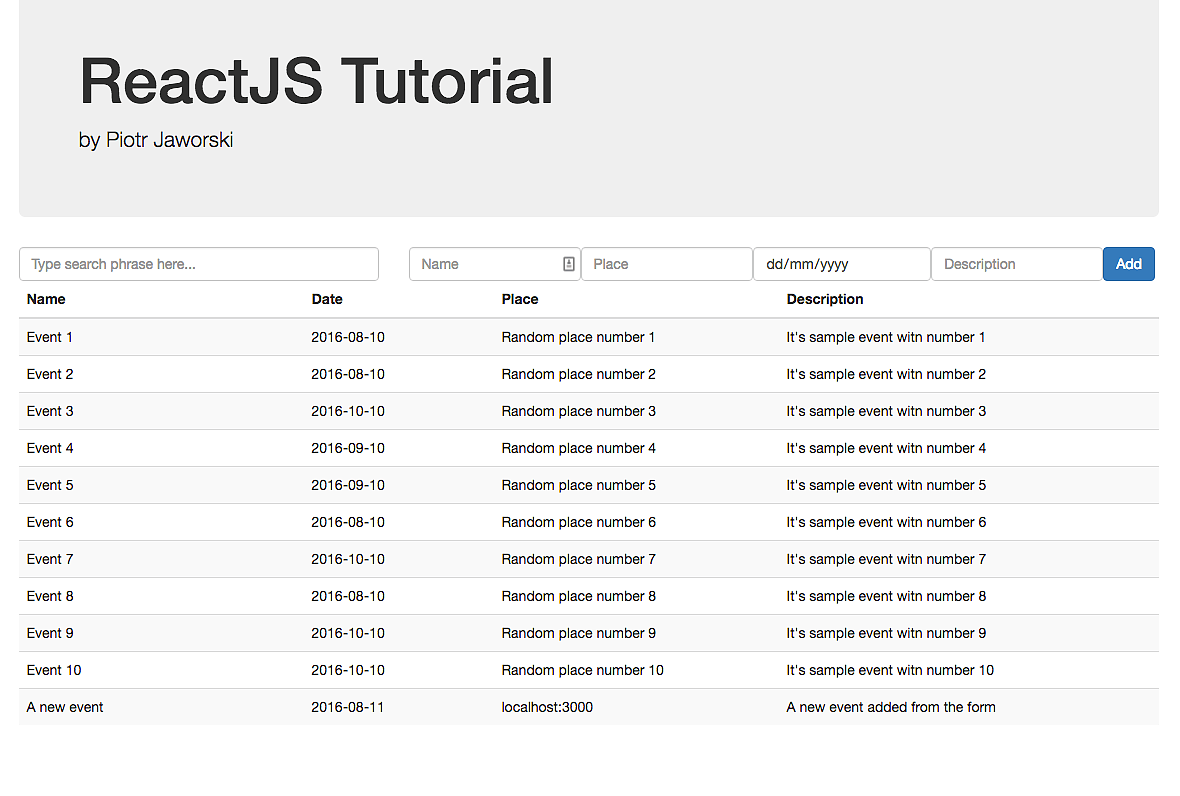Focus the search phrase input field
This screenshot has height=796, width=1180.
click(x=199, y=264)
